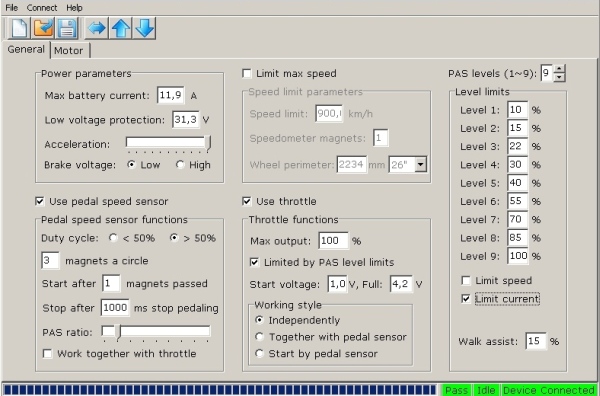Toggle Use pedal speed sensor checkbox
This screenshot has width=600, height=396.
pos(40,201)
